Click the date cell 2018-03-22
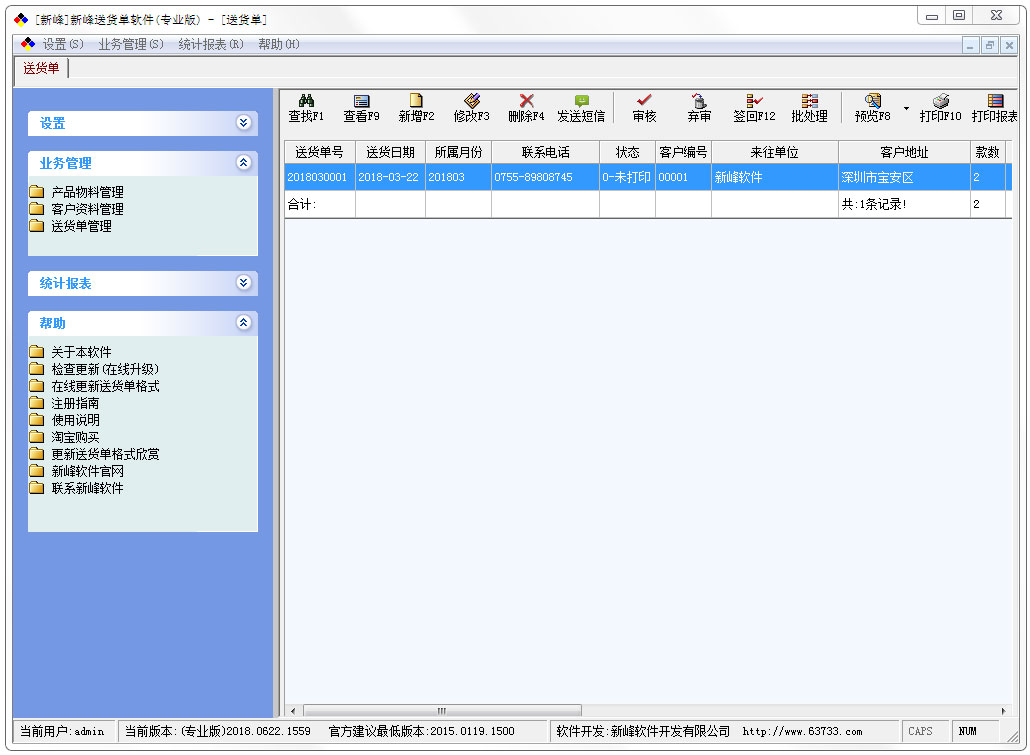1030x755 pixels. click(x=390, y=177)
